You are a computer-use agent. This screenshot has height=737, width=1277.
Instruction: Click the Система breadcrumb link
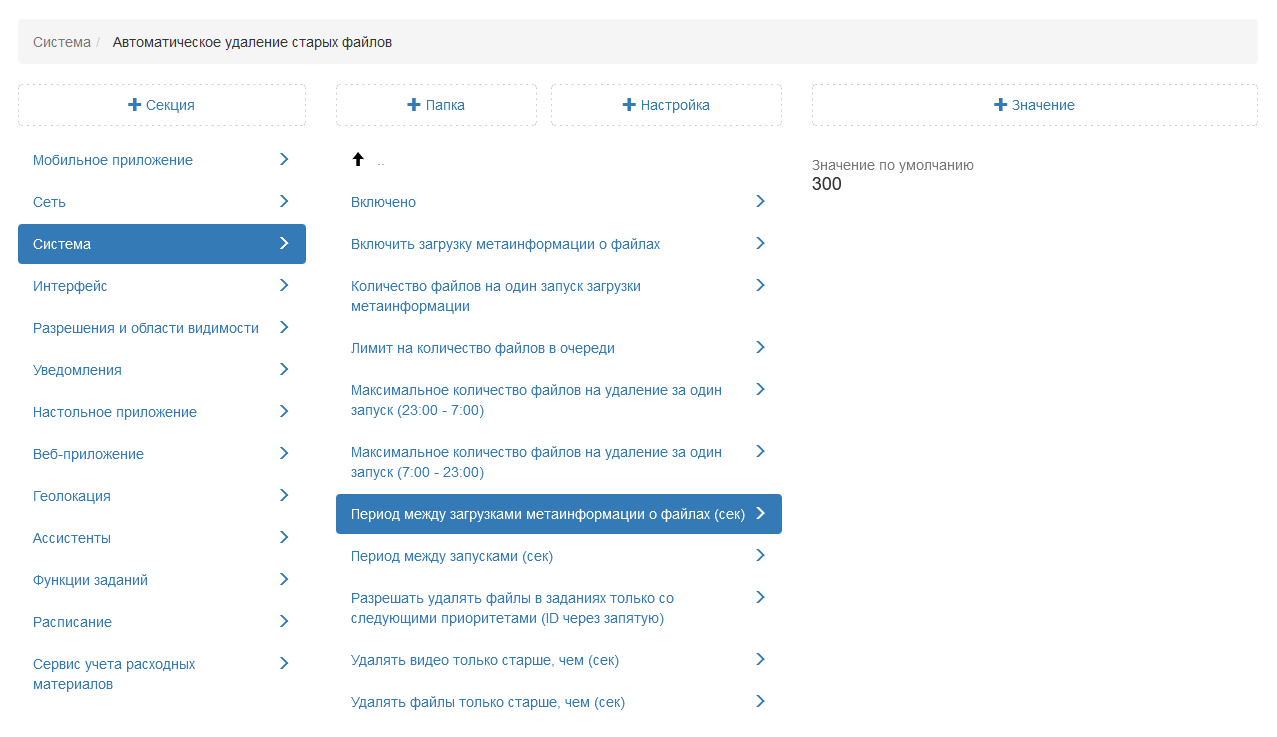point(61,42)
